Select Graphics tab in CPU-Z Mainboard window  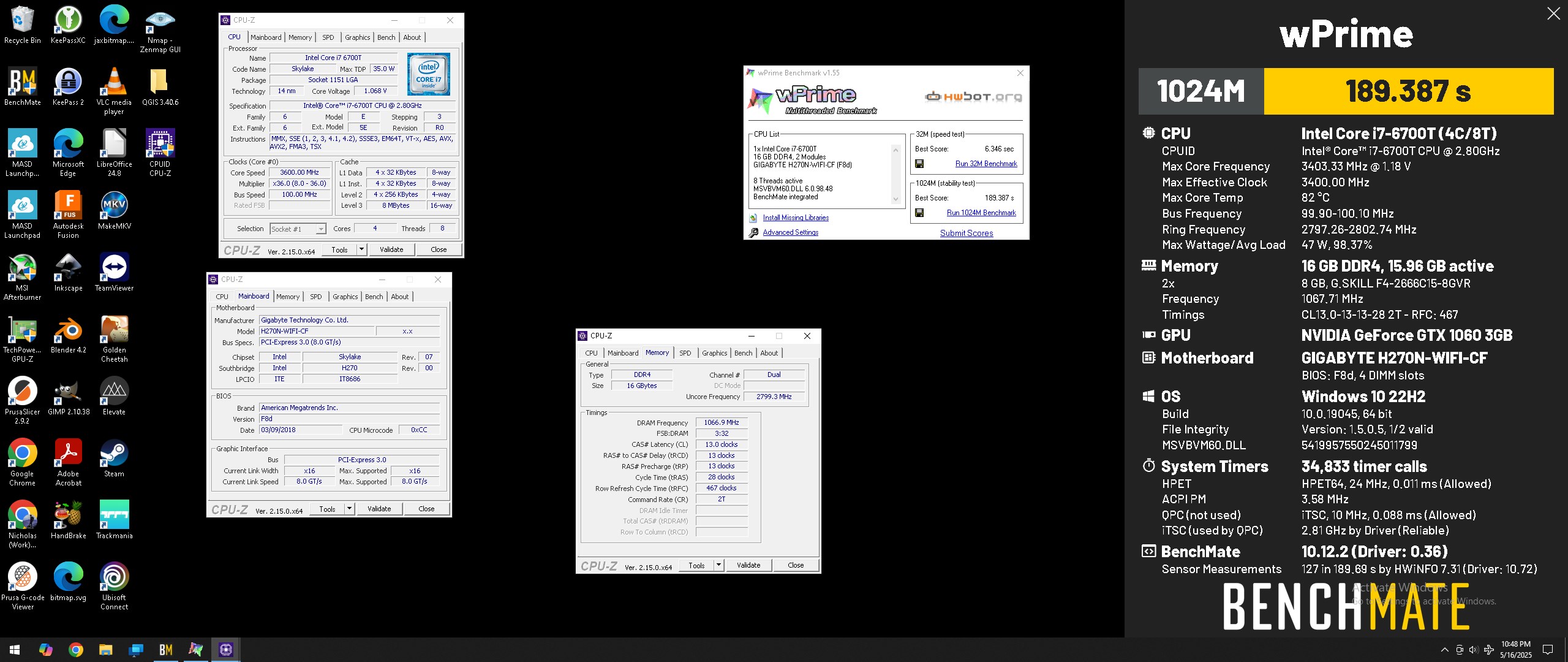point(345,297)
